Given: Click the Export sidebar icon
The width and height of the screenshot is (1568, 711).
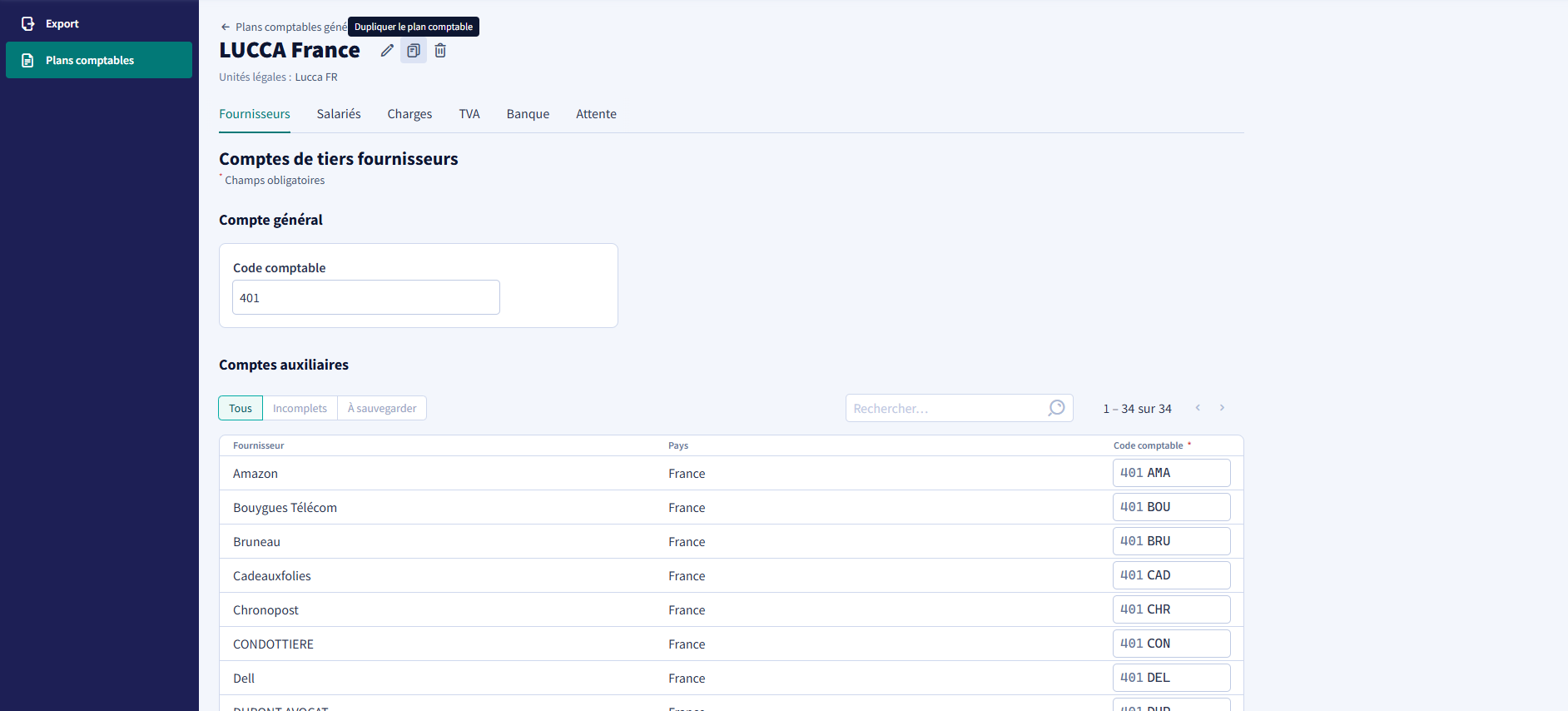Looking at the screenshot, I should [27, 24].
